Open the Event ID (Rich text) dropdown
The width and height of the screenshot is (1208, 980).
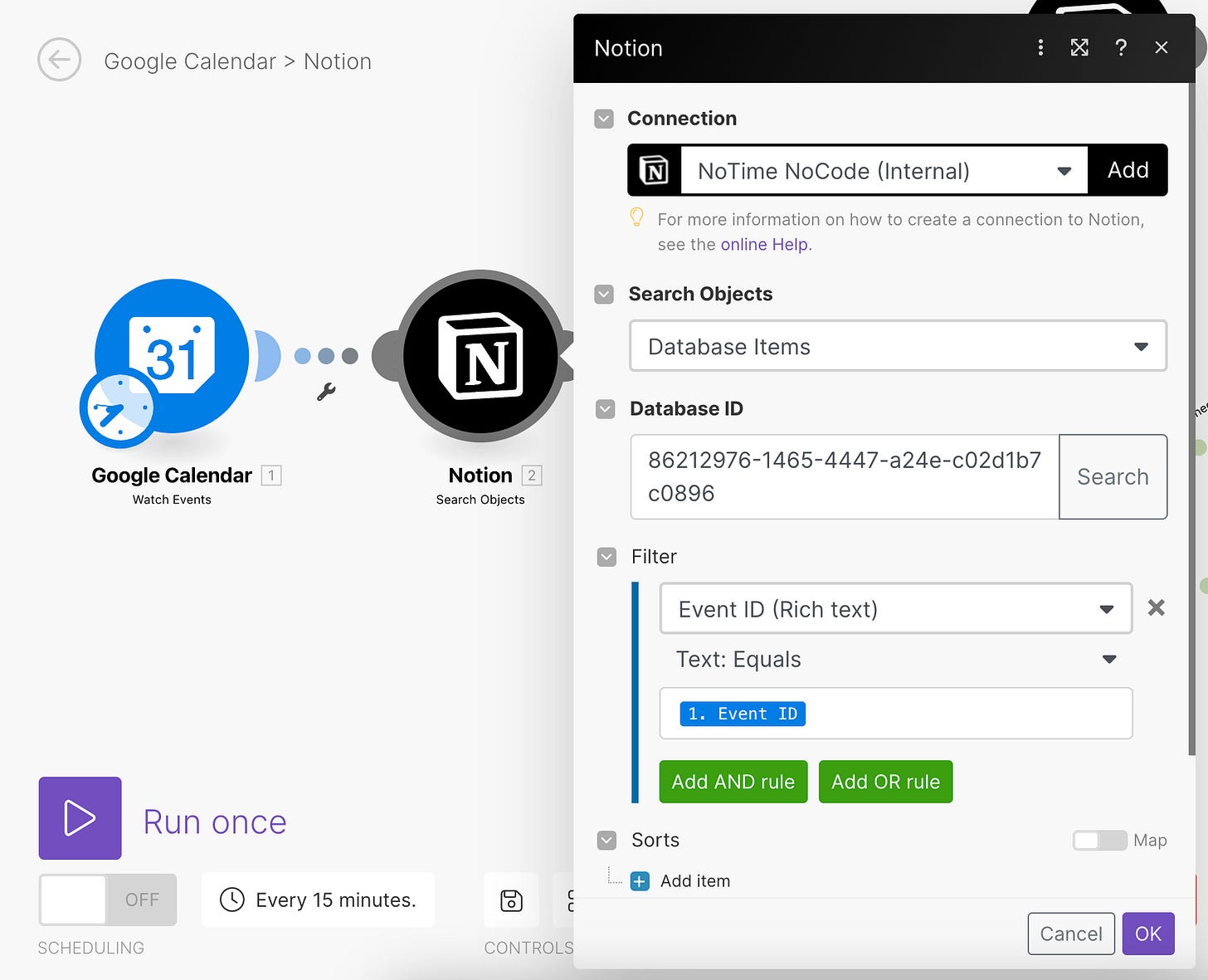click(x=896, y=609)
